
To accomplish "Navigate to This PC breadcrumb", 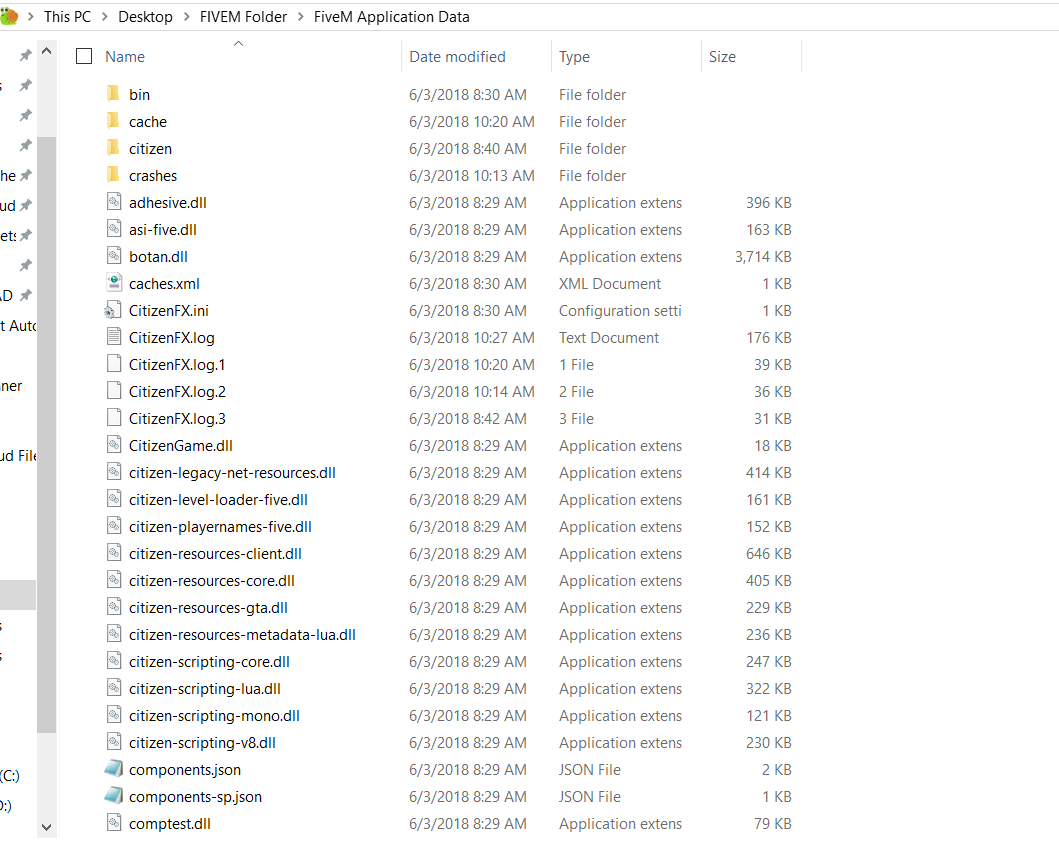I will pos(68,17).
